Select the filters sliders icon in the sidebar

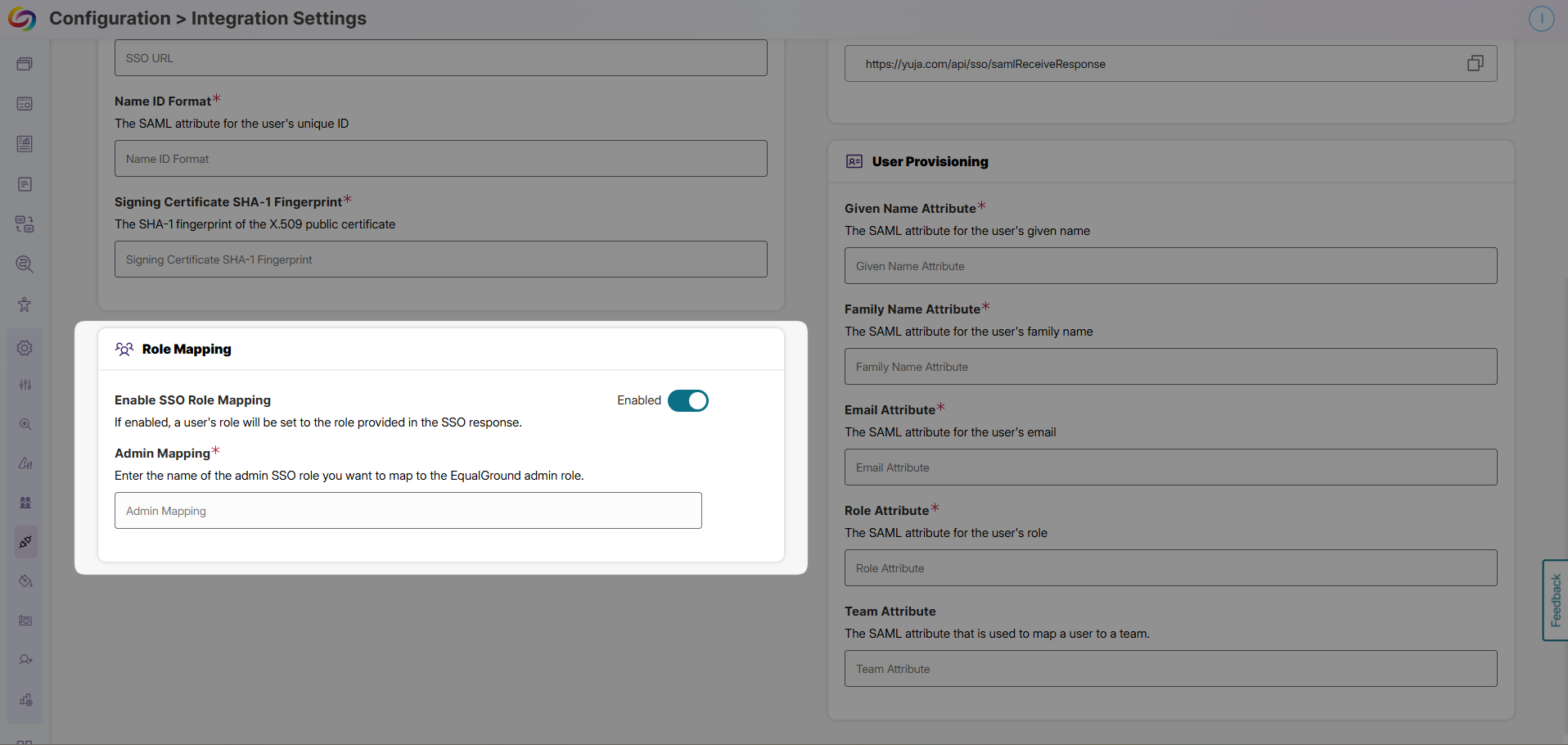[25, 385]
